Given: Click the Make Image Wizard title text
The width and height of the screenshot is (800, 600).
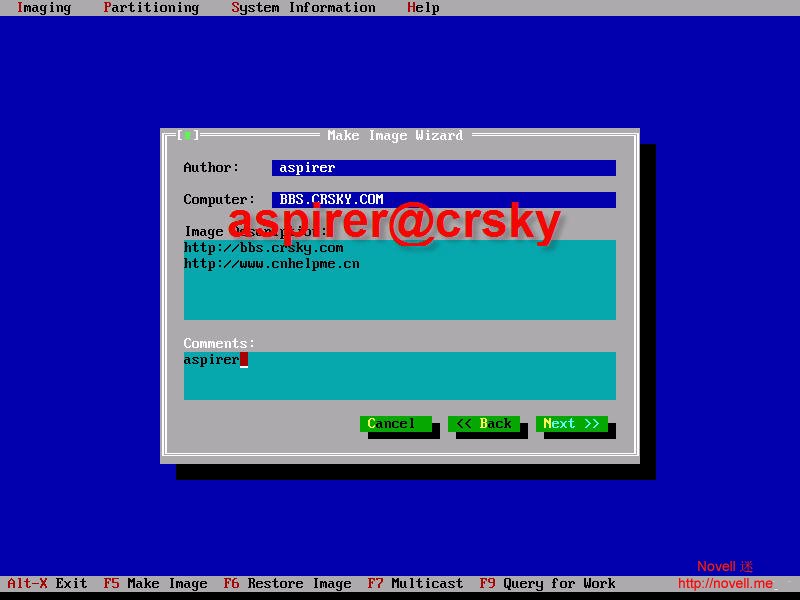Looking at the screenshot, I should pos(395,135).
